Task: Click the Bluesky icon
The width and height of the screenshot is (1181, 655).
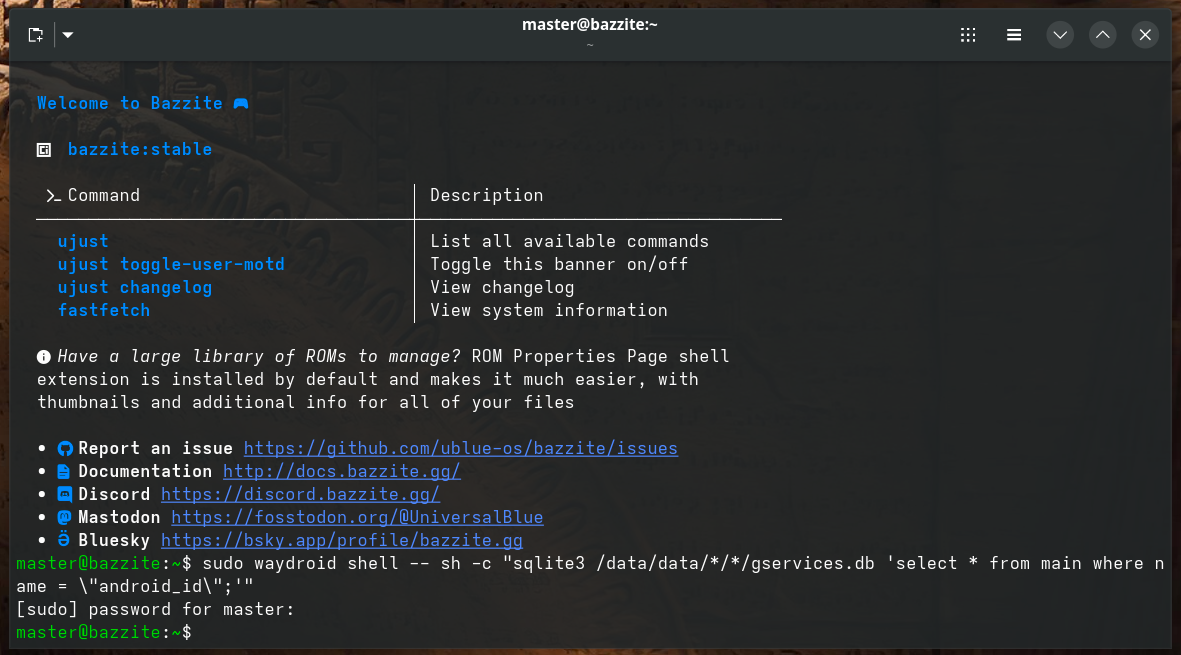Action: coord(64,539)
